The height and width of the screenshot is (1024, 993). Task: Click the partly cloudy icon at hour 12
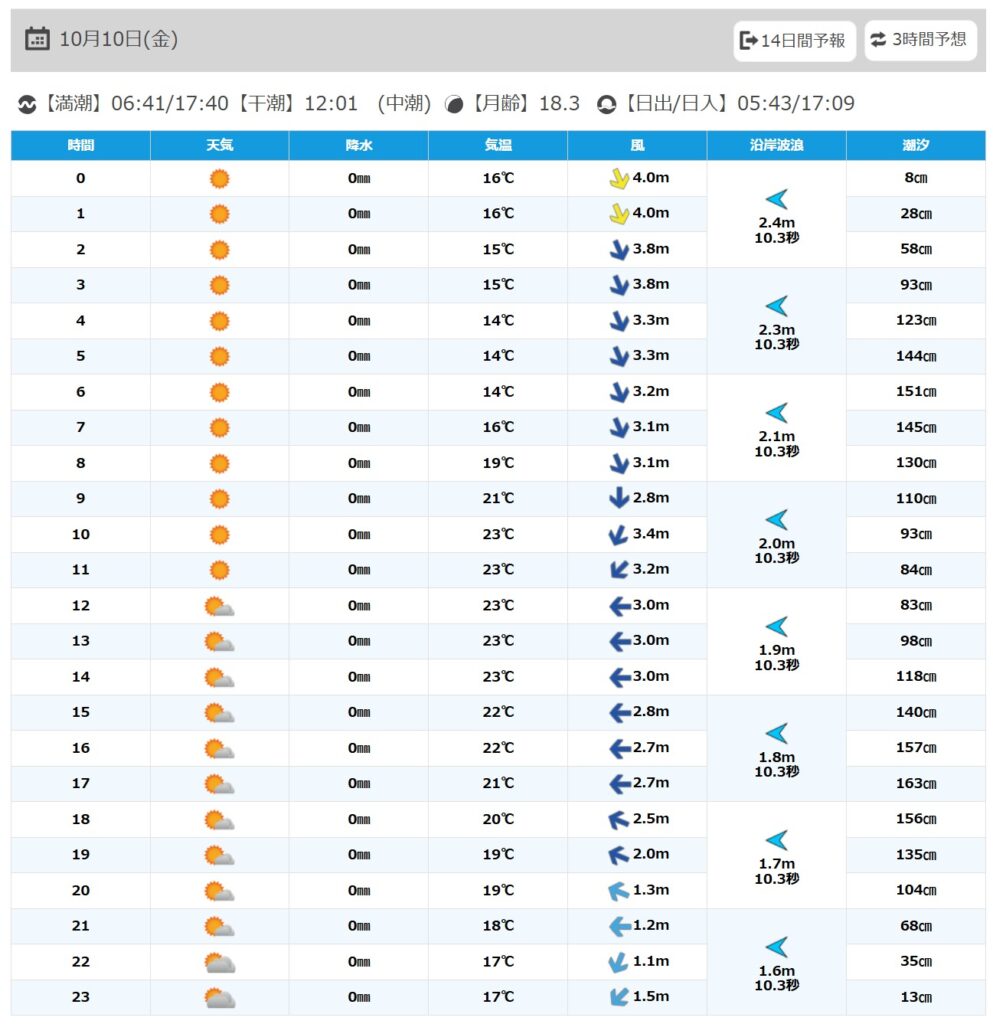(219, 606)
